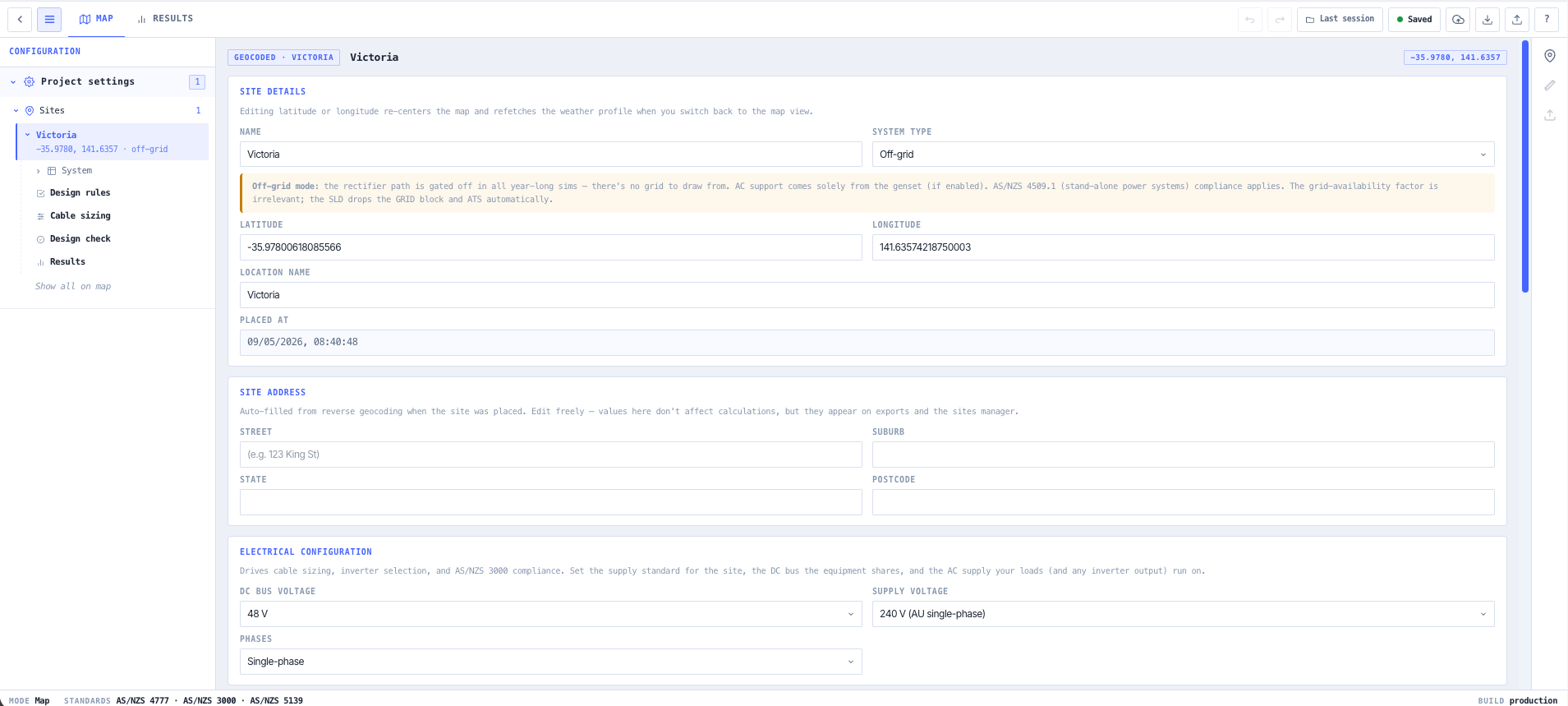Click the Longitude input field
Screen dimensions: 1568x706
[x=1183, y=247]
